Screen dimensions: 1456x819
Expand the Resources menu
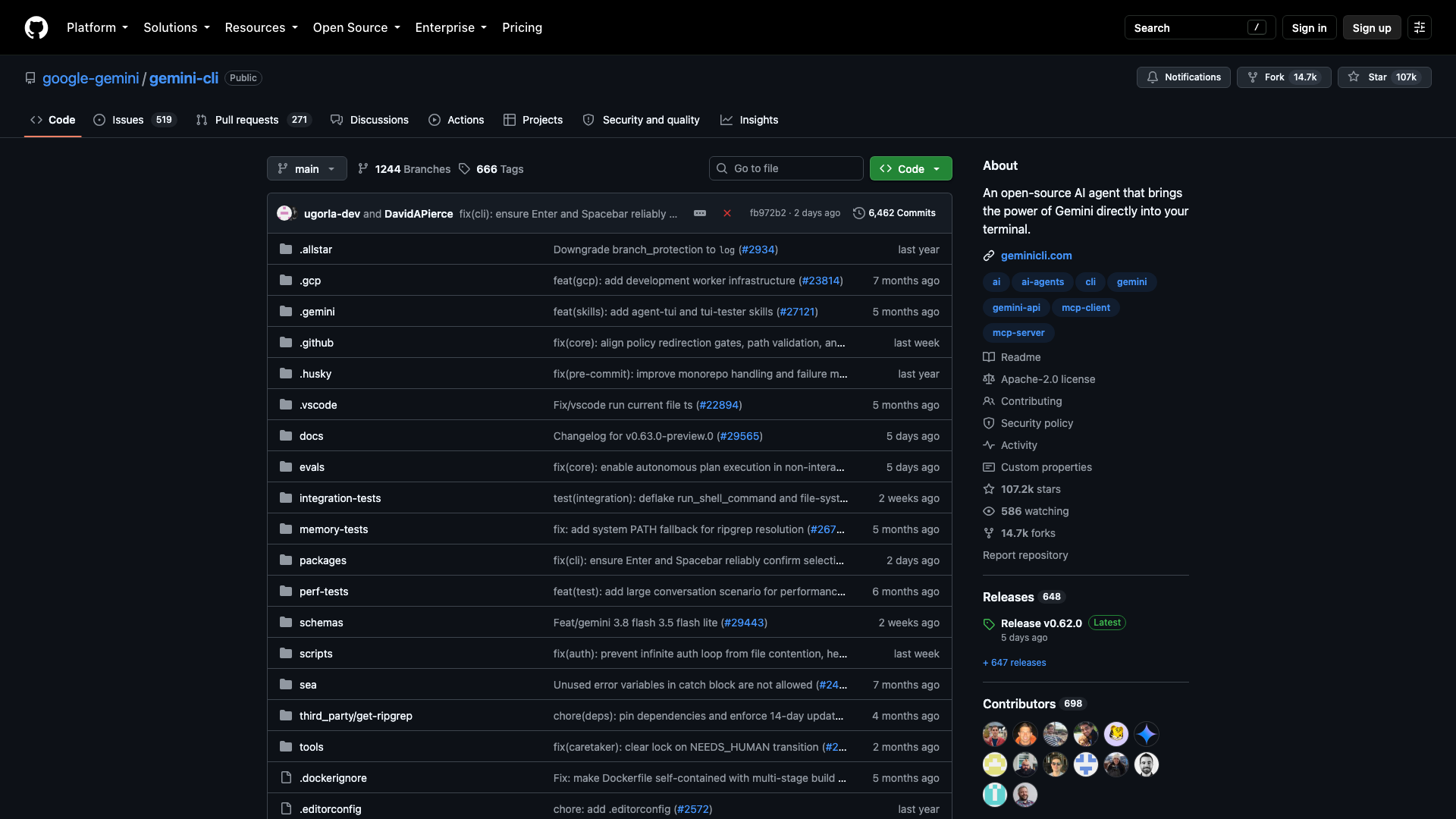coord(261,27)
